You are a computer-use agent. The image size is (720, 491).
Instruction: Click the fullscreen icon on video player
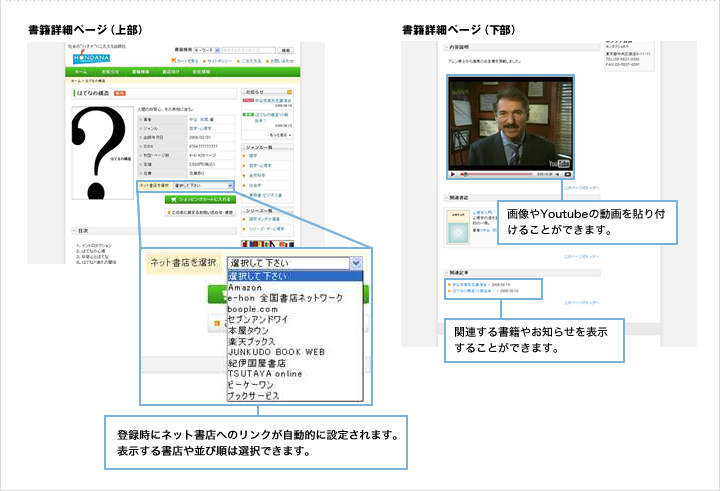[568, 175]
